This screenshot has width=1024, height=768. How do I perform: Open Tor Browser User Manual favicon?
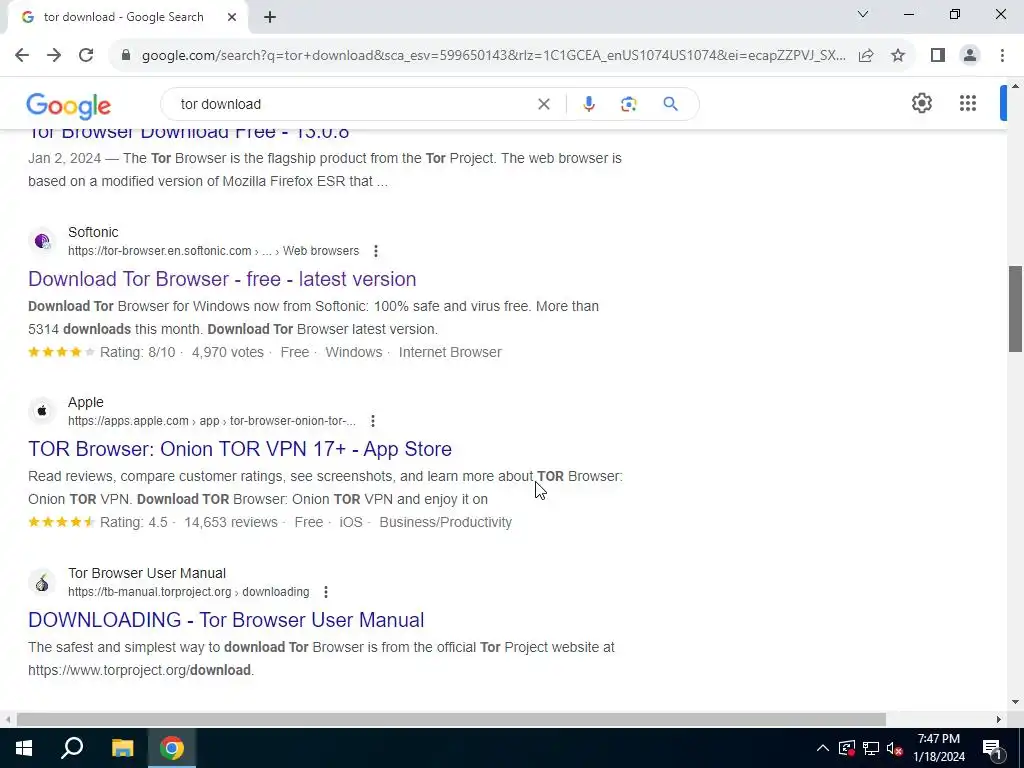click(42, 582)
